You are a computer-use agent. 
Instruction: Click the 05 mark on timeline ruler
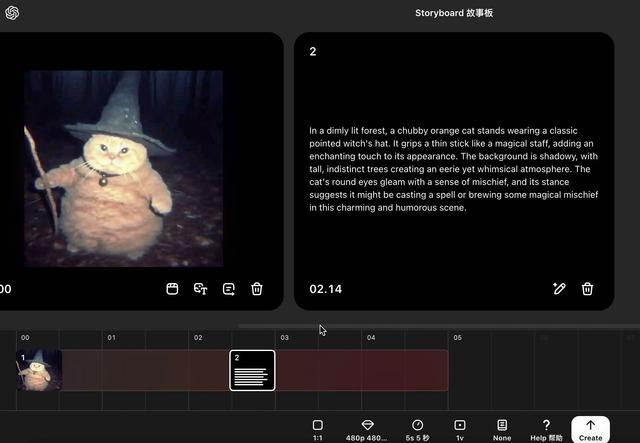tap(457, 338)
